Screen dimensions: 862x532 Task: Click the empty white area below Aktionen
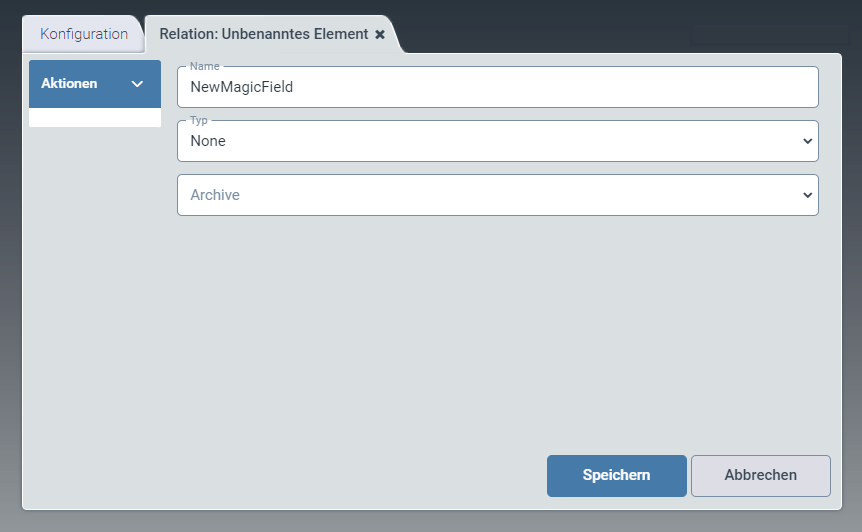(95, 117)
